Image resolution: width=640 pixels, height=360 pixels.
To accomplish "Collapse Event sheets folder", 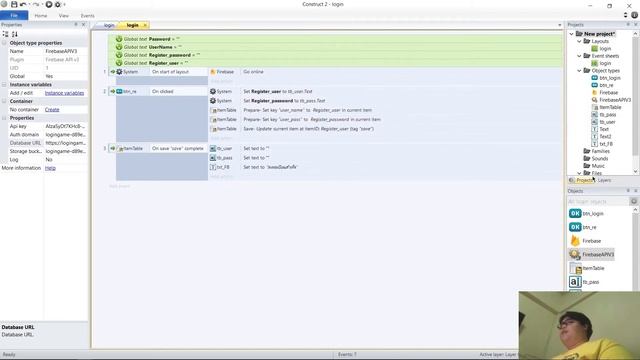I will pos(579,56).
